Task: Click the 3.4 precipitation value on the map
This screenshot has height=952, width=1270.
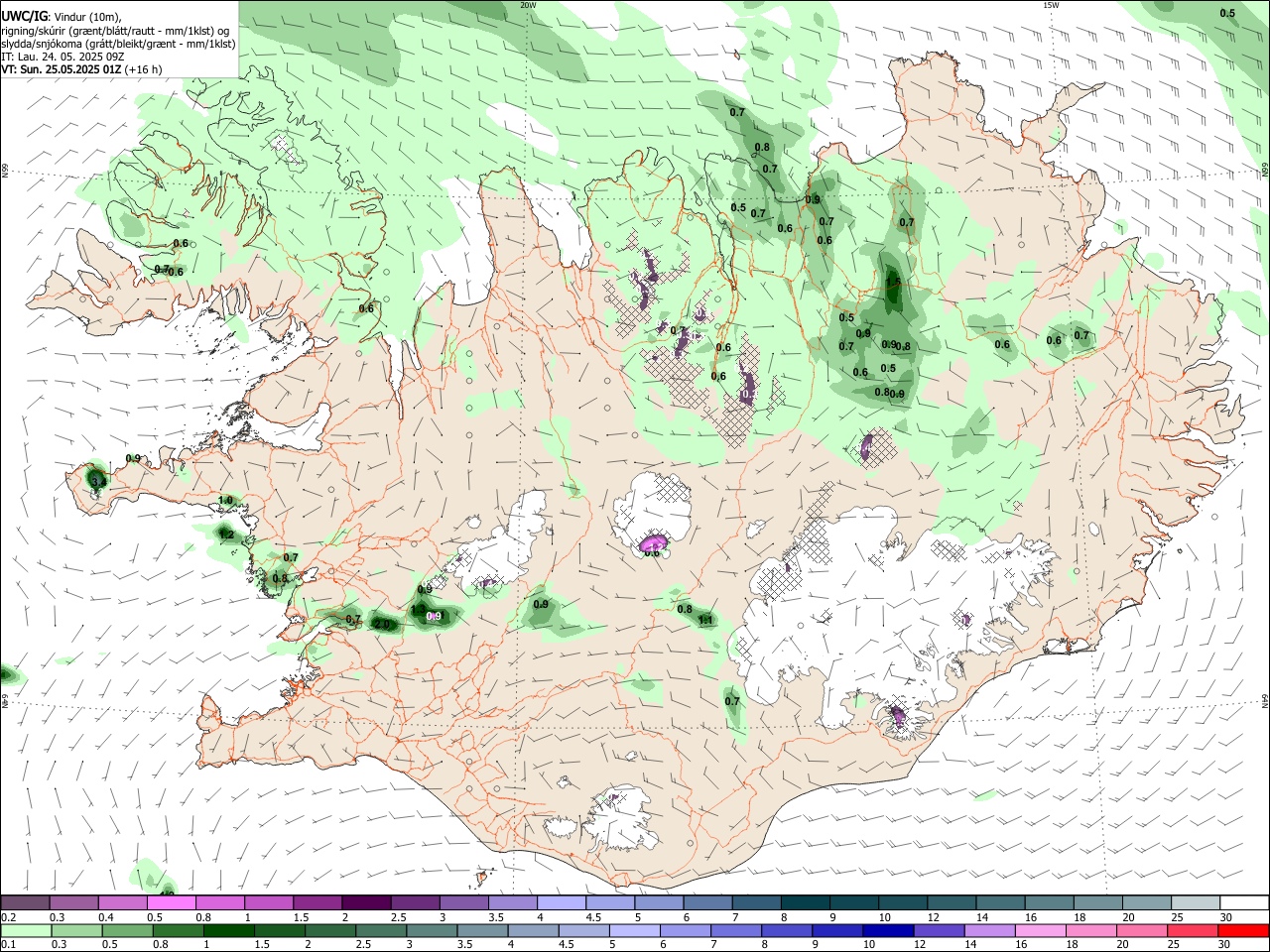Action: [x=97, y=482]
